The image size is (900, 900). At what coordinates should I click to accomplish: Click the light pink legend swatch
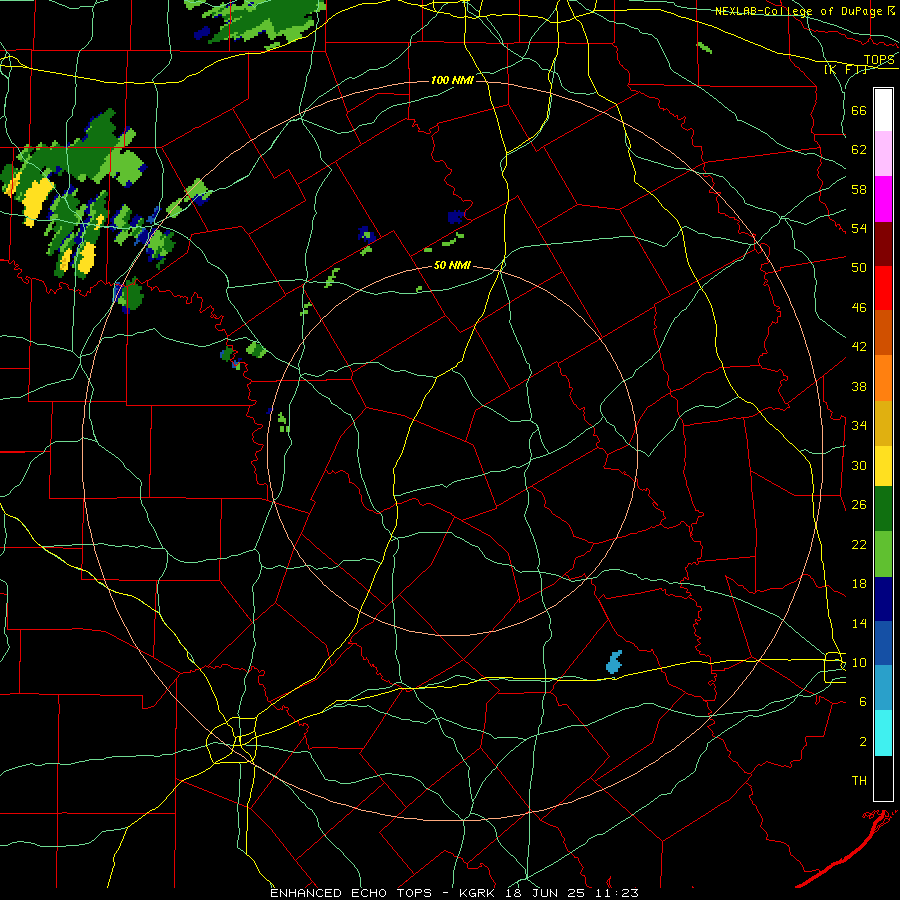point(883,153)
